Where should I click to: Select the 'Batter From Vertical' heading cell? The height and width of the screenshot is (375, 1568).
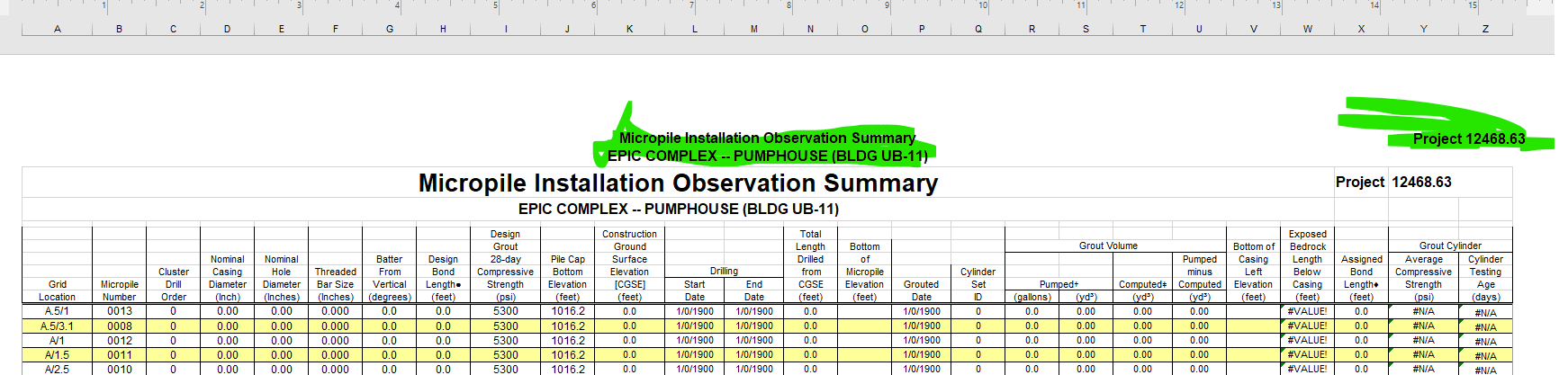(x=389, y=278)
